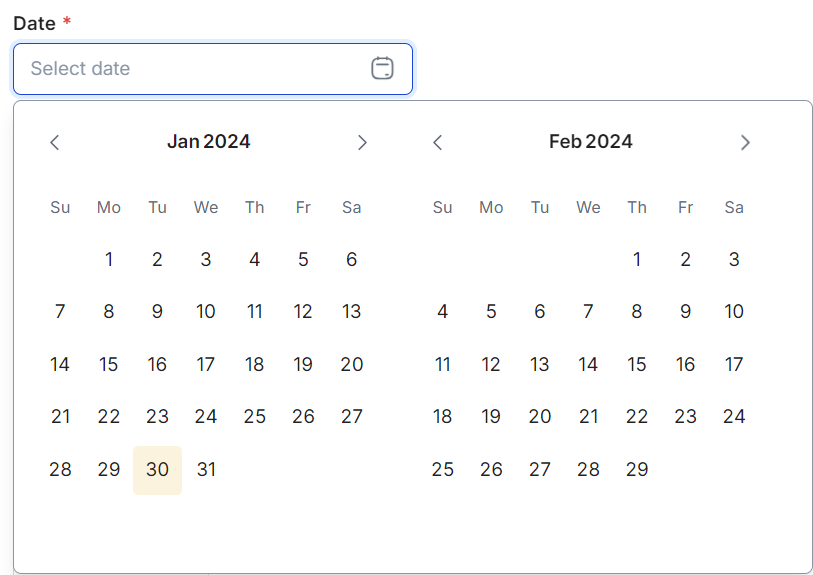Click next arrow beside Feb 2024
The image size is (813, 575).
point(745,143)
